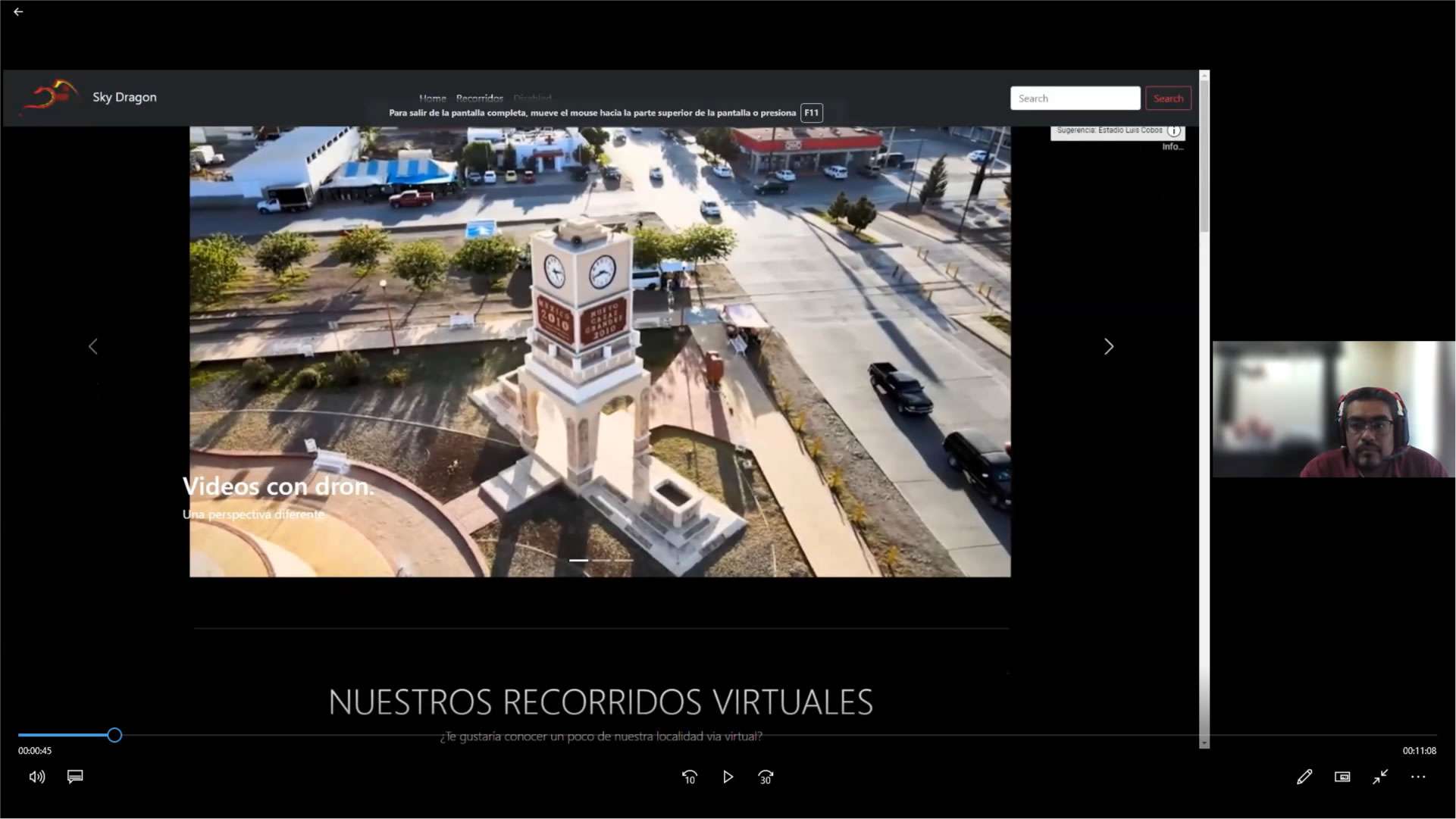
Task: Go to previous carousel slide arrow
Action: coord(93,347)
